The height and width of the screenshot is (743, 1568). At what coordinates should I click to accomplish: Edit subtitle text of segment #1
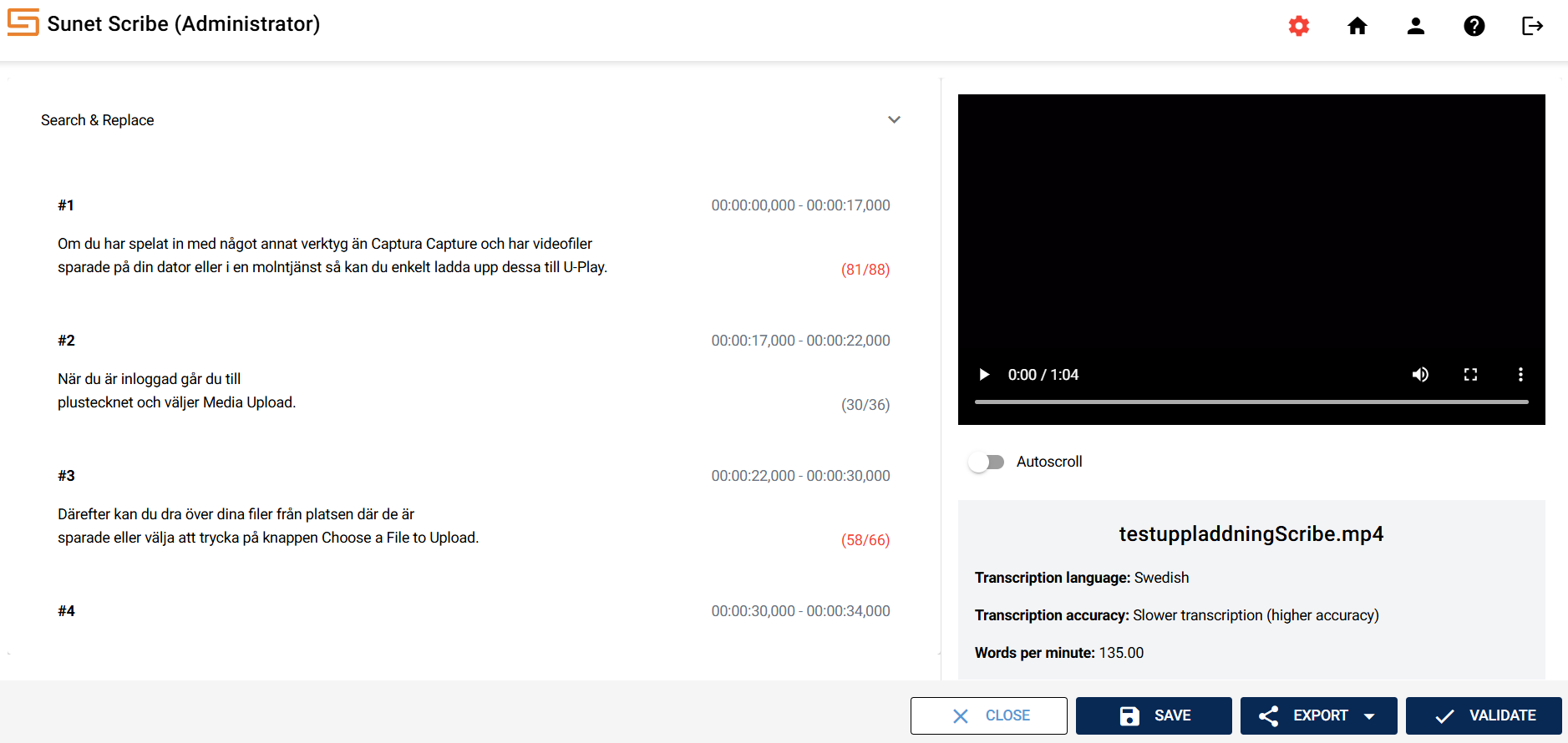[x=332, y=255]
